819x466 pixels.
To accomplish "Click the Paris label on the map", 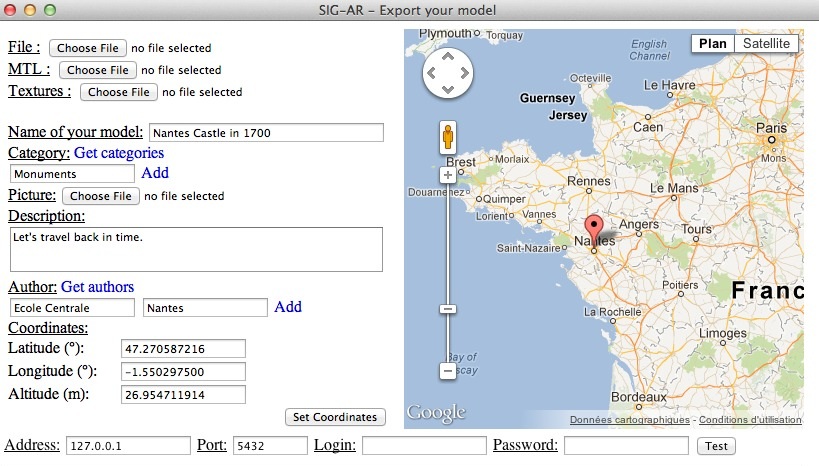I will [x=771, y=127].
